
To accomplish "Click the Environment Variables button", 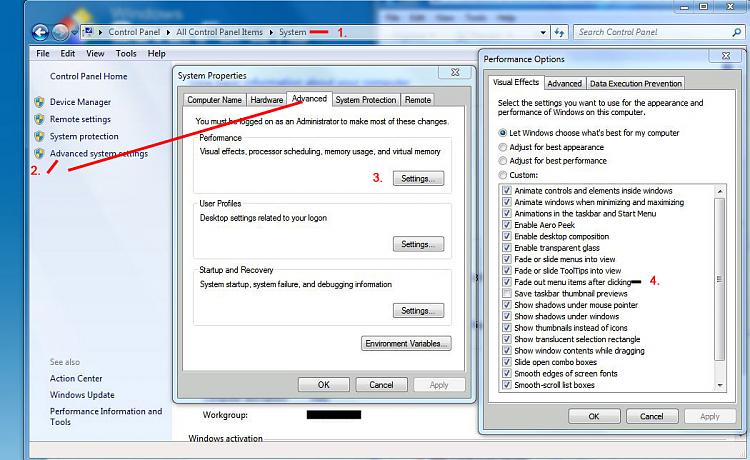I will 406,343.
